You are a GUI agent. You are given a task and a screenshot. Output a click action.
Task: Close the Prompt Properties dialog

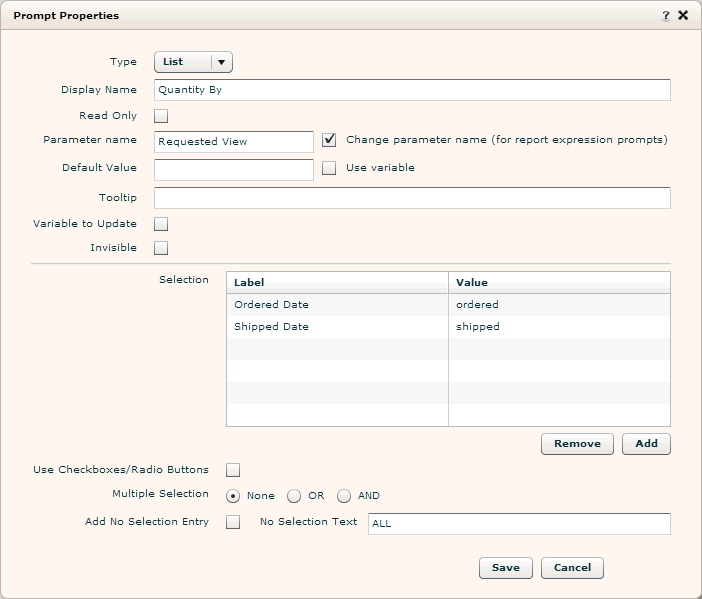(x=683, y=15)
